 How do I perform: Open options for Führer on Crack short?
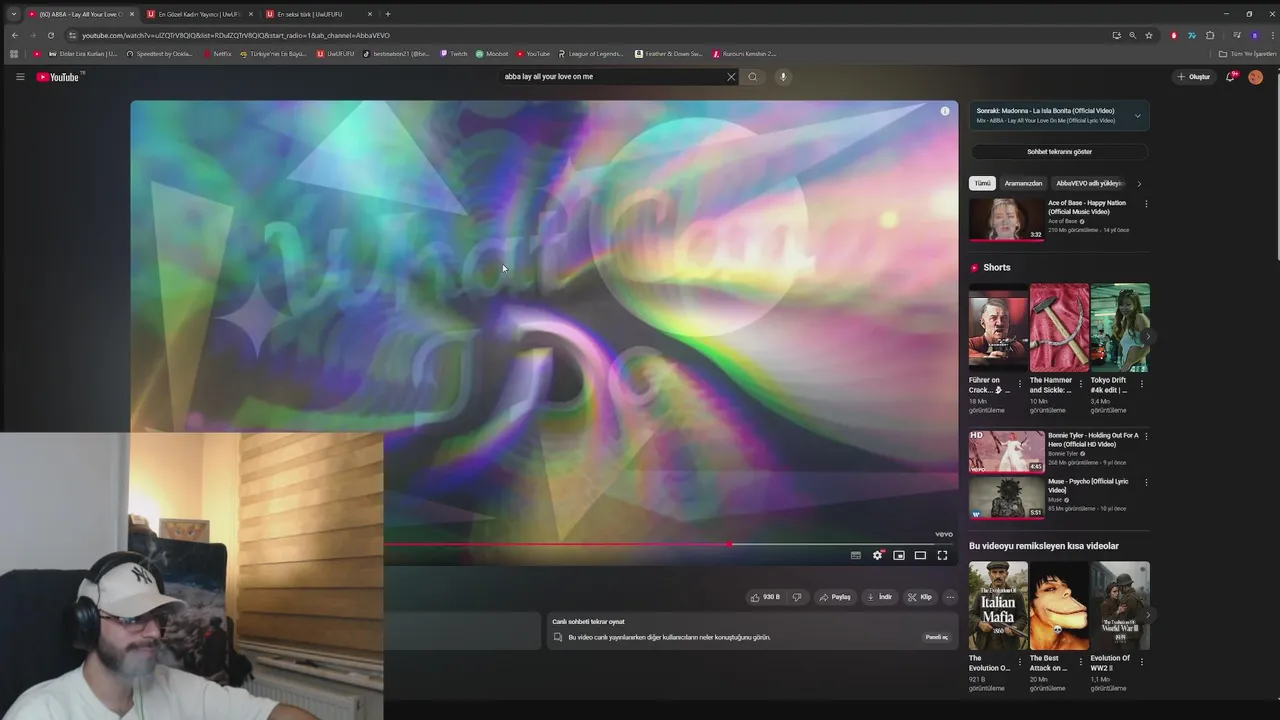tap(1020, 384)
